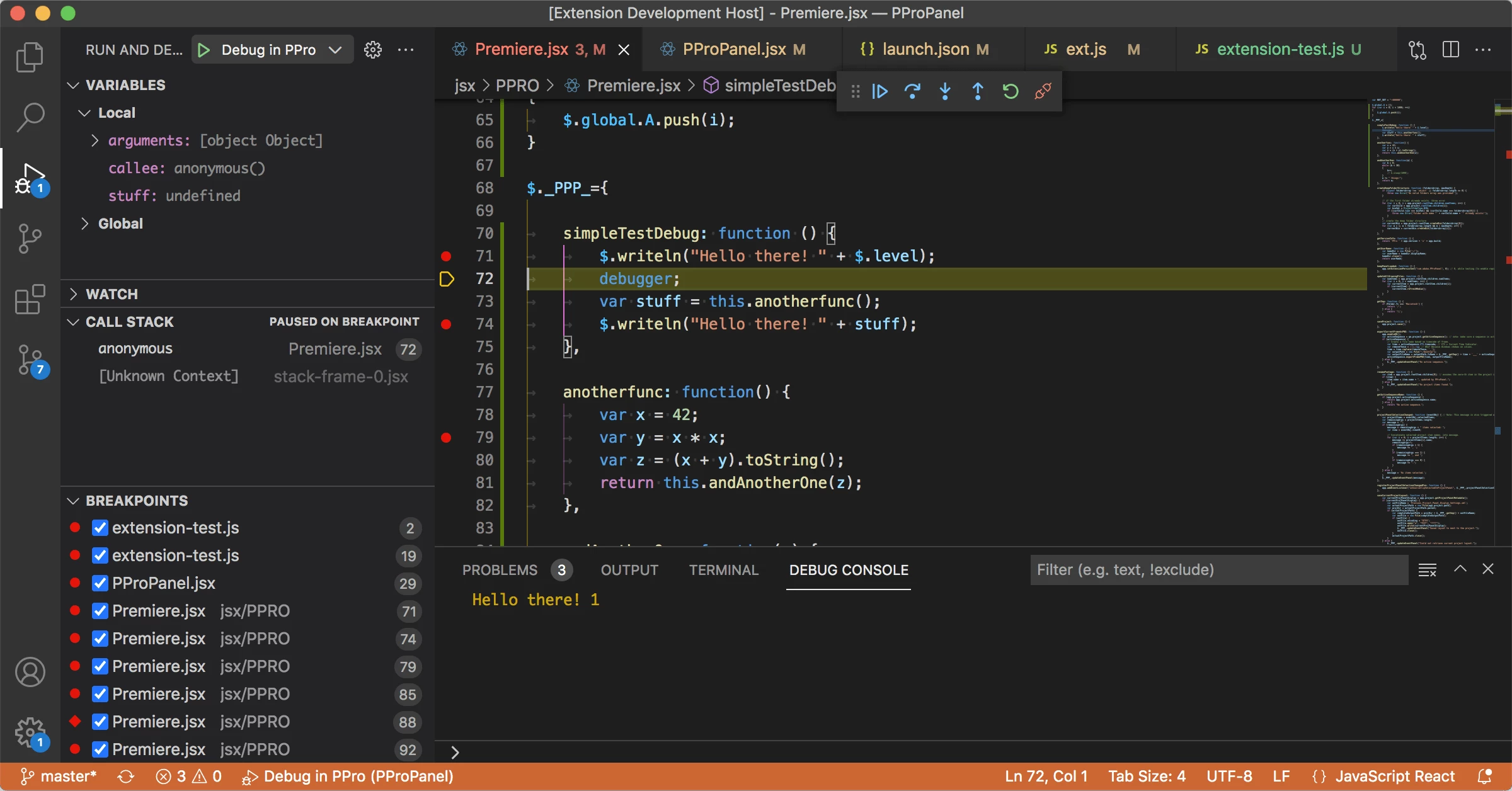1512x791 pixels.
Task: Click the Step Over debug icon
Action: (912, 92)
